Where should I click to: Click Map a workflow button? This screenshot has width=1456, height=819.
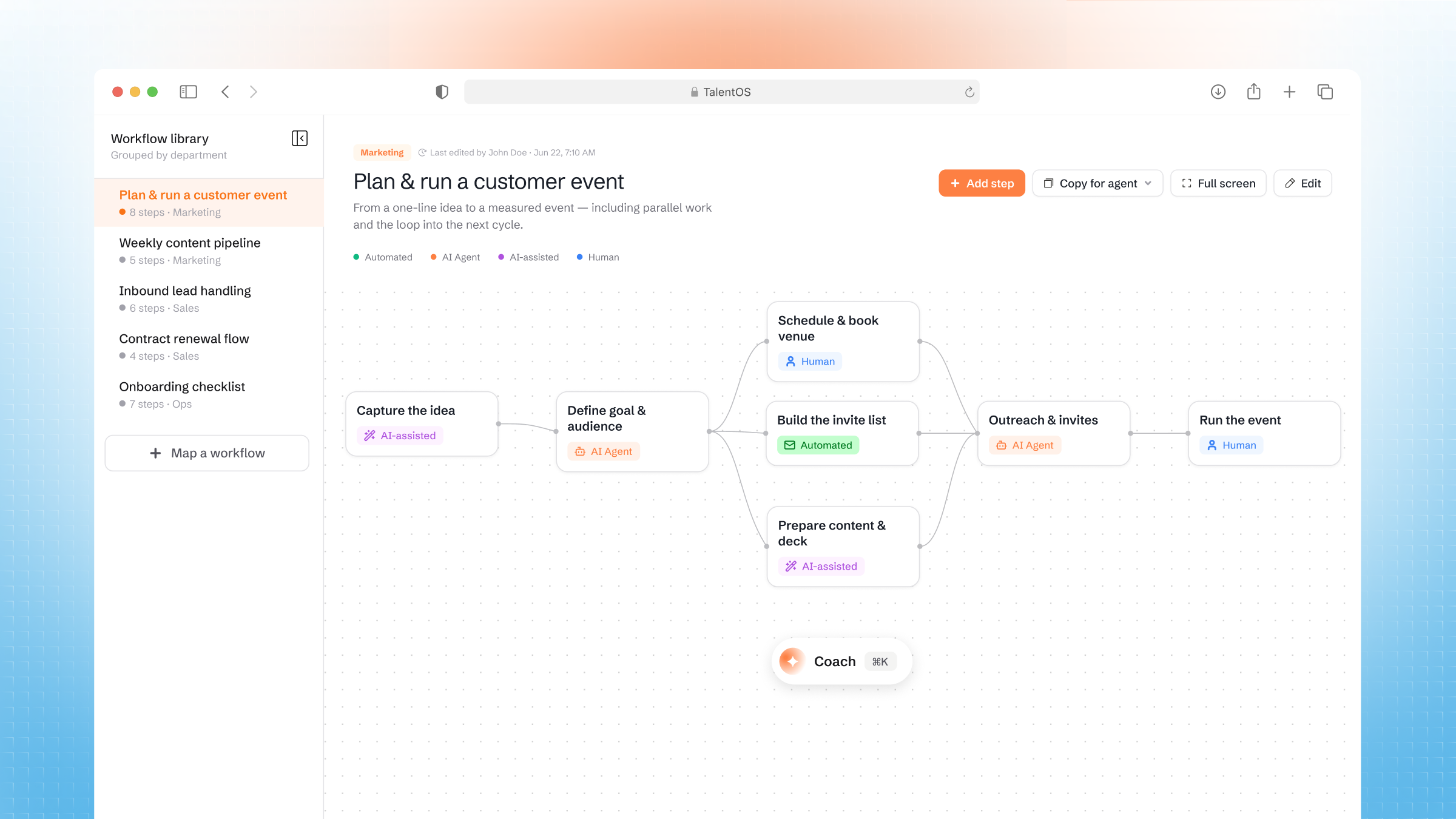[x=207, y=453]
